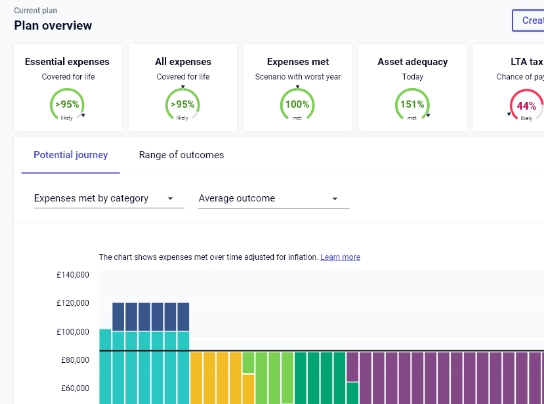The width and height of the screenshot is (544, 404).
Task: Click the £120,000 axis label
Action: tap(73, 303)
